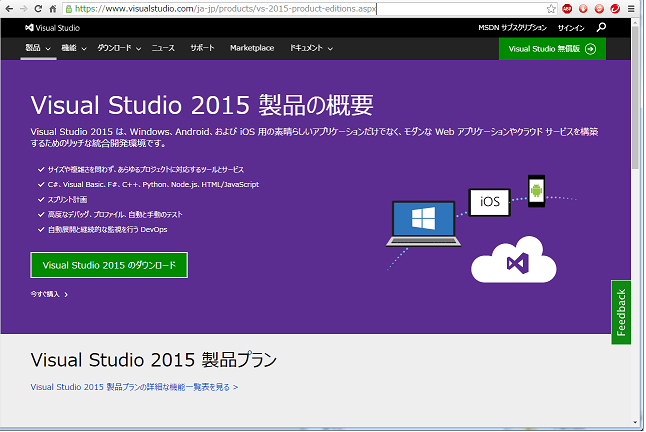Expand the ダウンロード navigation menu
The width and height of the screenshot is (646, 432).
(x=119, y=48)
